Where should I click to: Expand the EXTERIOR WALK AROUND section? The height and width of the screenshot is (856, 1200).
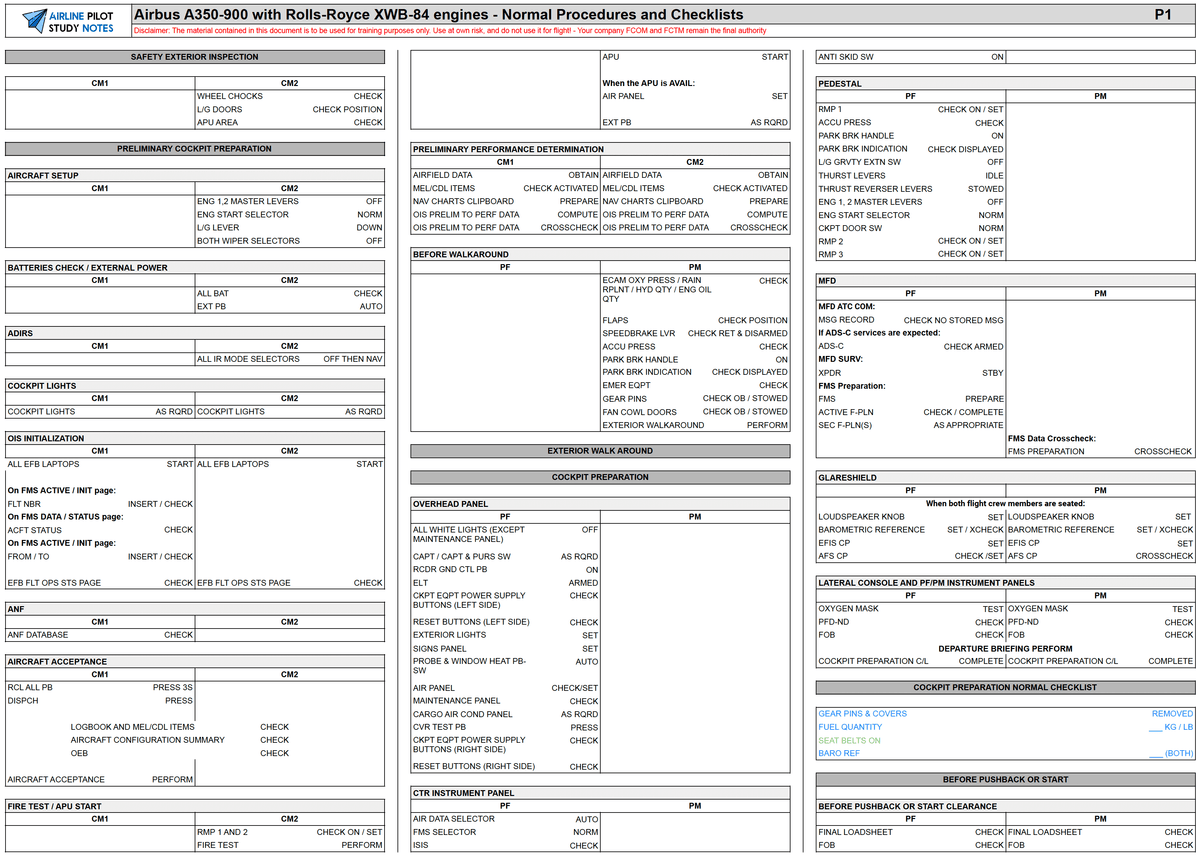[598, 450]
